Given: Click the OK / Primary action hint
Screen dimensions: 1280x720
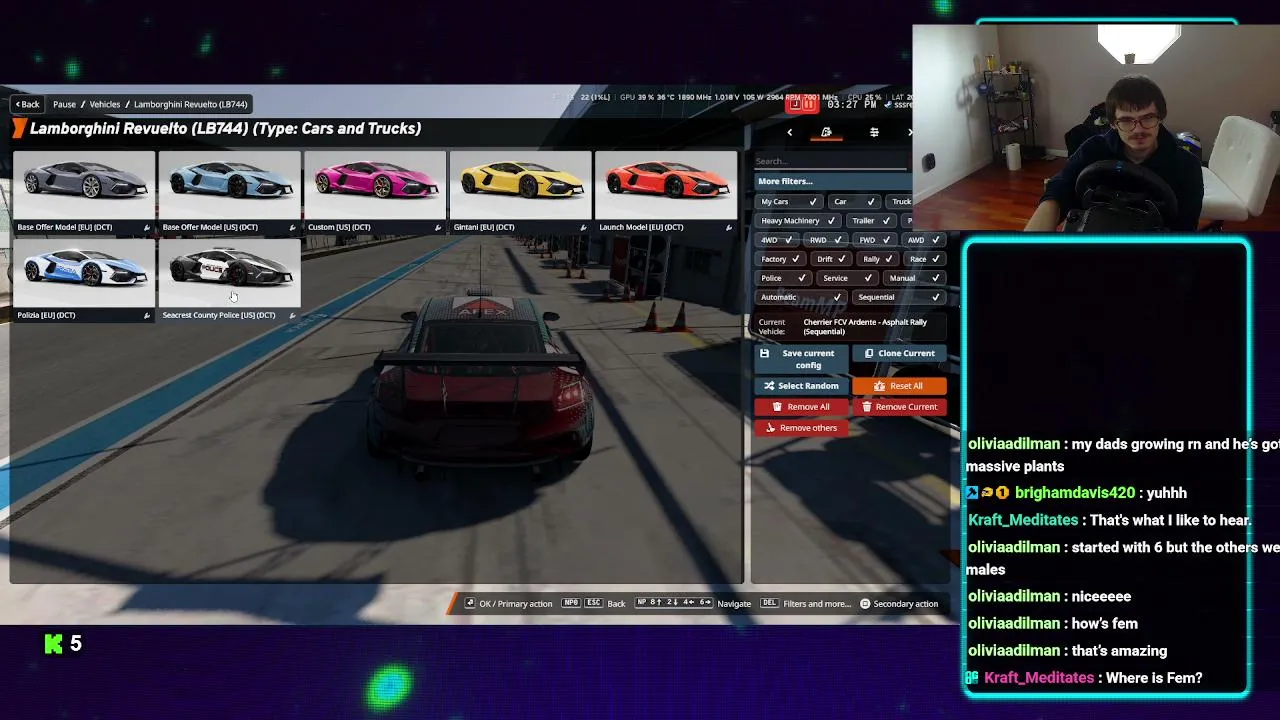Looking at the screenshot, I should tap(508, 604).
